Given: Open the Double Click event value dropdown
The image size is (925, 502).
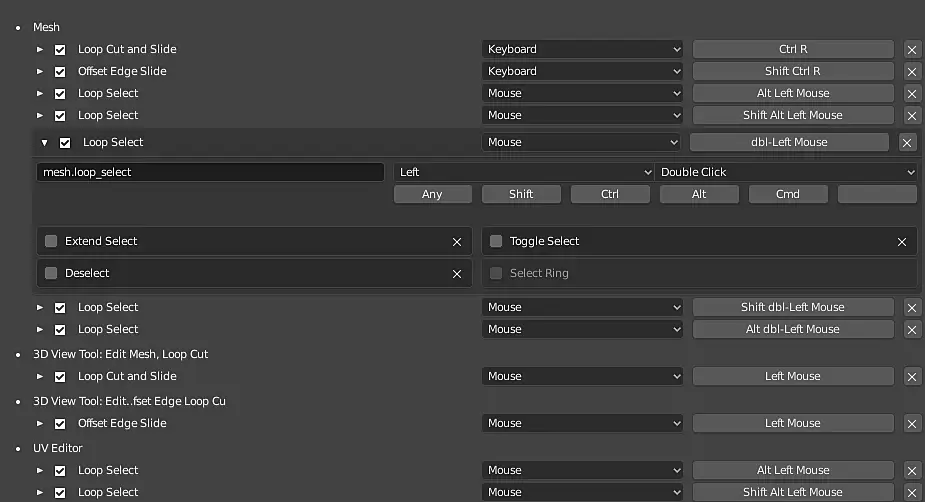Looking at the screenshot, I should (x=786, y=172).
